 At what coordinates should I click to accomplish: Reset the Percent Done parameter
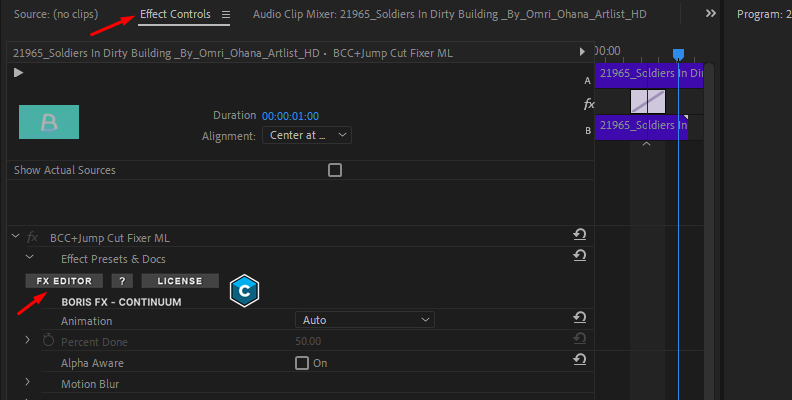579,338
